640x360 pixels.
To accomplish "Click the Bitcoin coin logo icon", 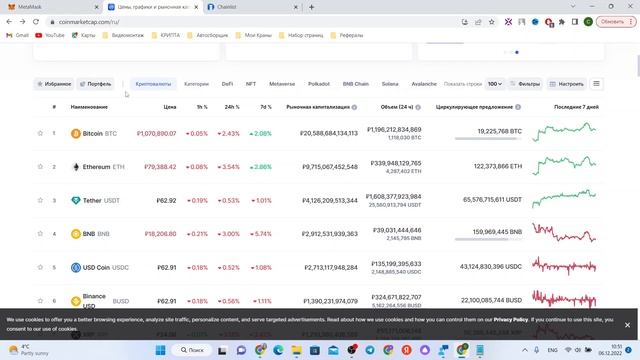I will click(76, 133).
